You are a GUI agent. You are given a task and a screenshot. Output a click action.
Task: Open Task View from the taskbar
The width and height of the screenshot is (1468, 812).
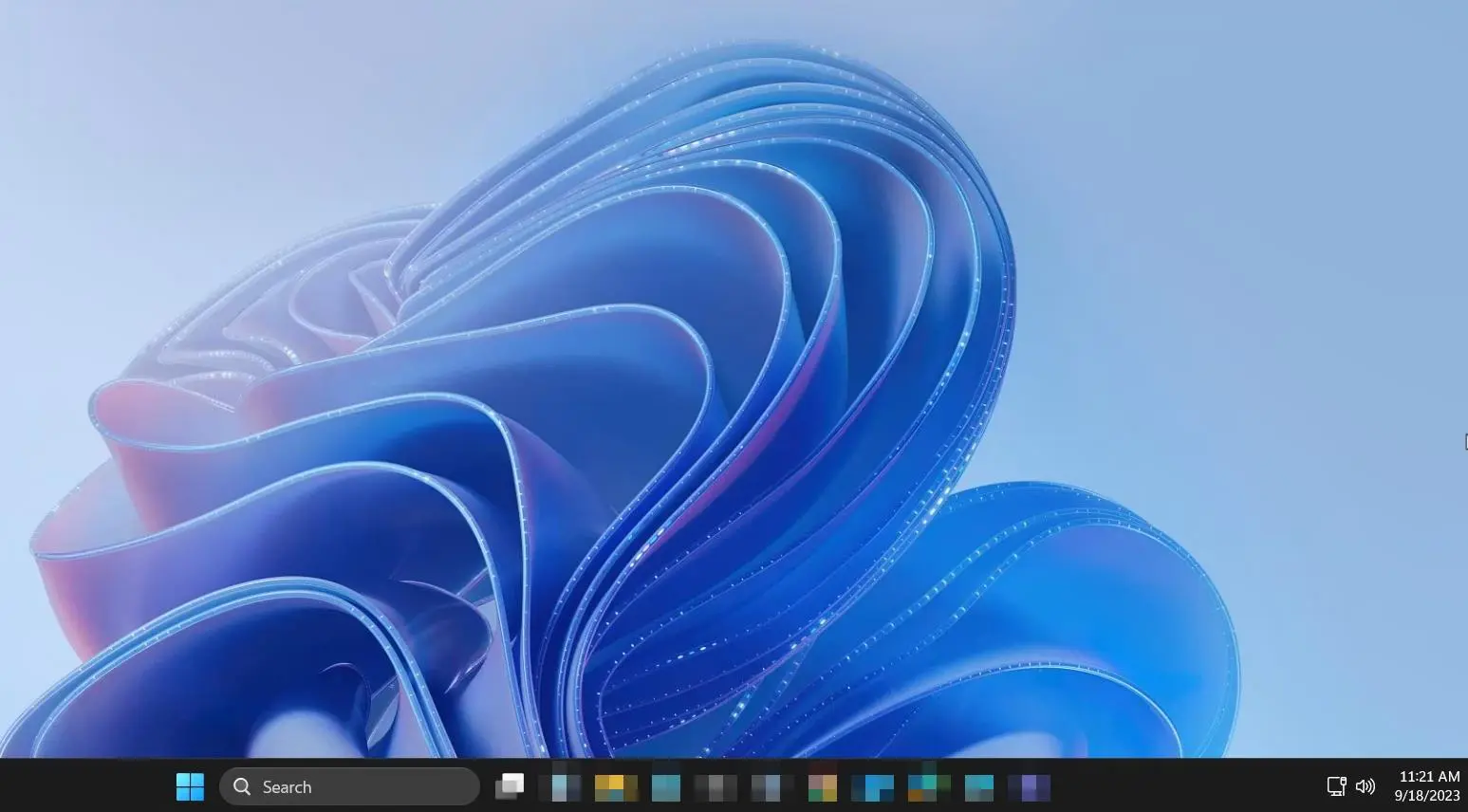pyautogui.click(x=510, y=786)
